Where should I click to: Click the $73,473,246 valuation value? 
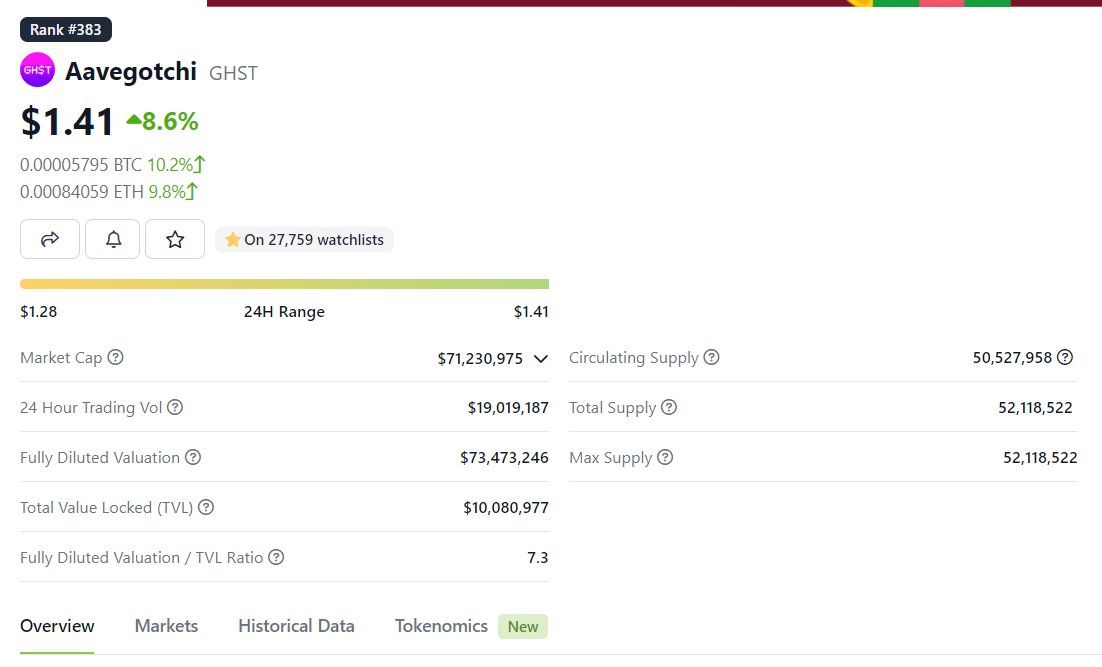(x=504, y=458)
